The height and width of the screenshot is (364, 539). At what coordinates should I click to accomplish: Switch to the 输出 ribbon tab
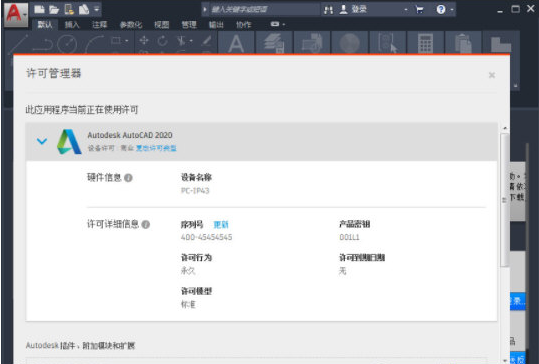pyautogui.click(x=216, y=24)
